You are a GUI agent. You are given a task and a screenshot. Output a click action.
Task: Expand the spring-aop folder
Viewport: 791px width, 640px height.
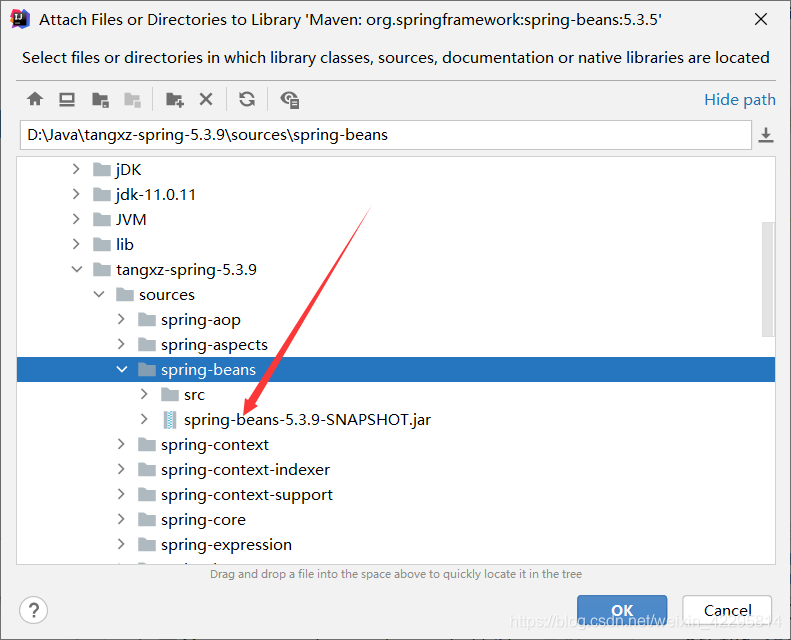pos(121,319)
